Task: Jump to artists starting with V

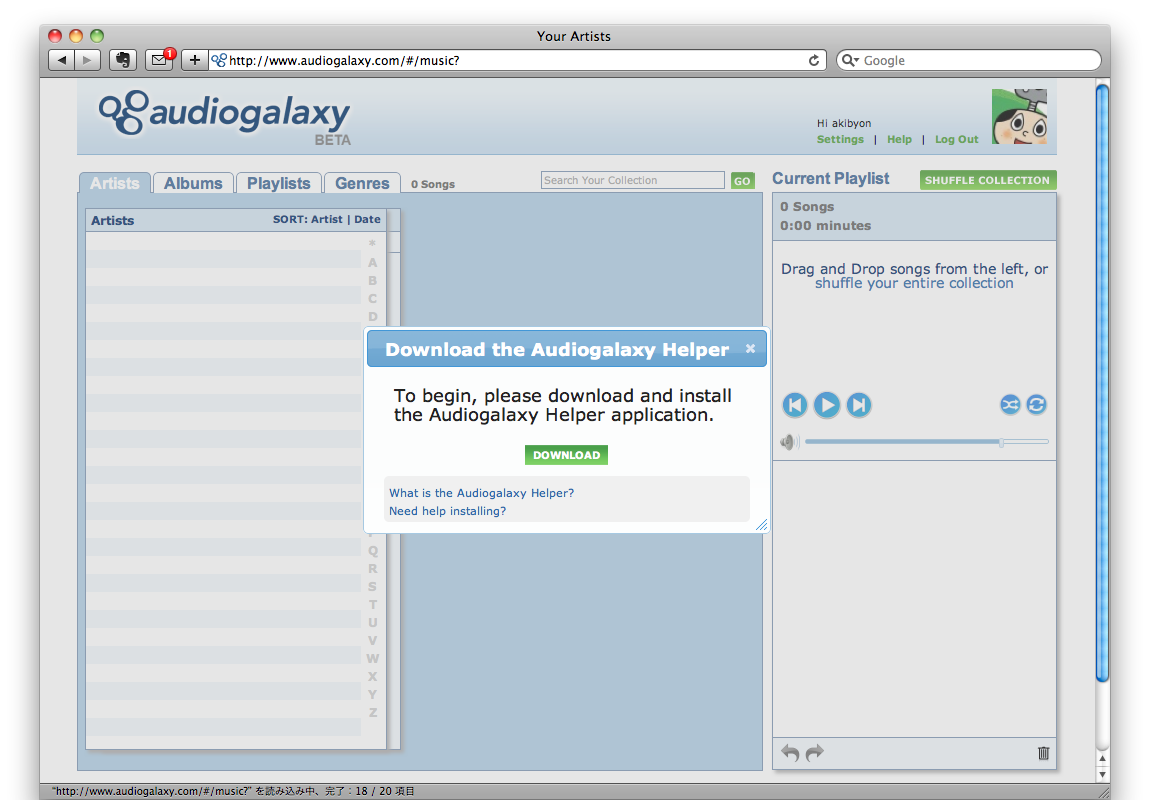Action: [x=373, y=641]
